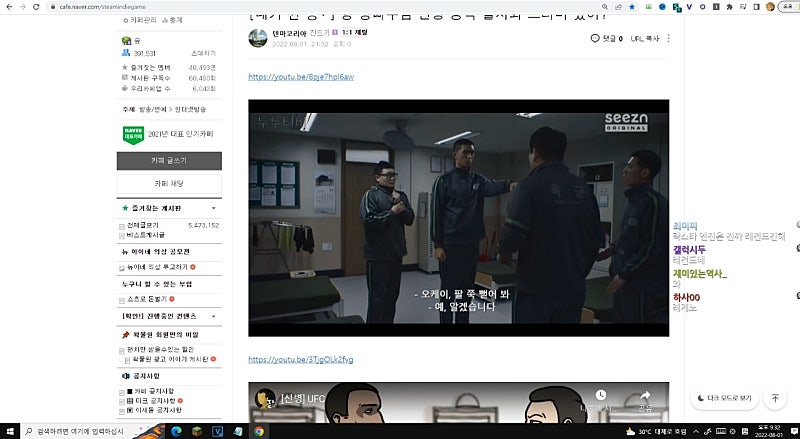Open the 카페관리 cafe management link
The width and height of the screenshot is (800, 439).
[139, 20]
